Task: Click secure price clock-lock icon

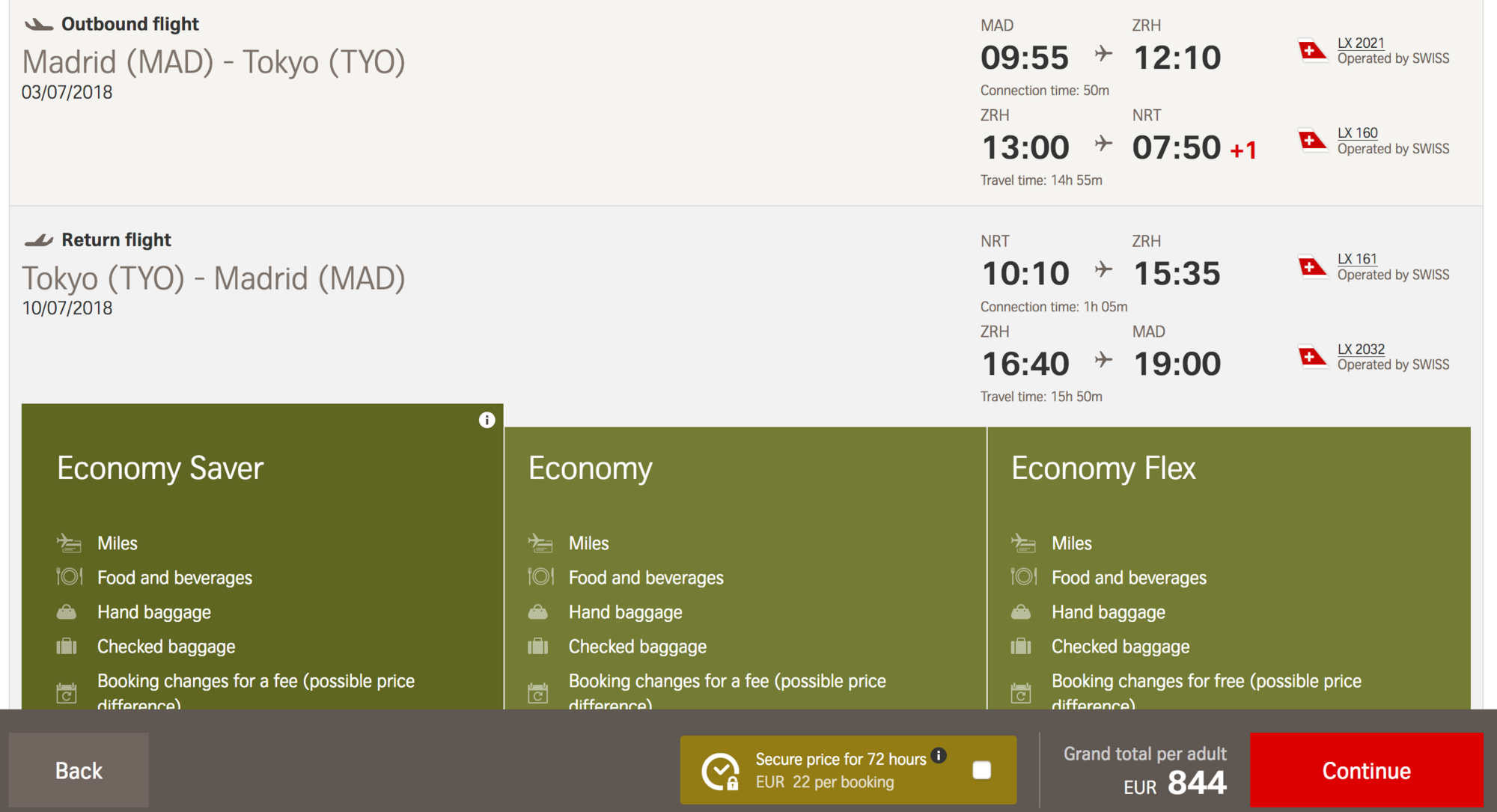Action: click(720, 772)
